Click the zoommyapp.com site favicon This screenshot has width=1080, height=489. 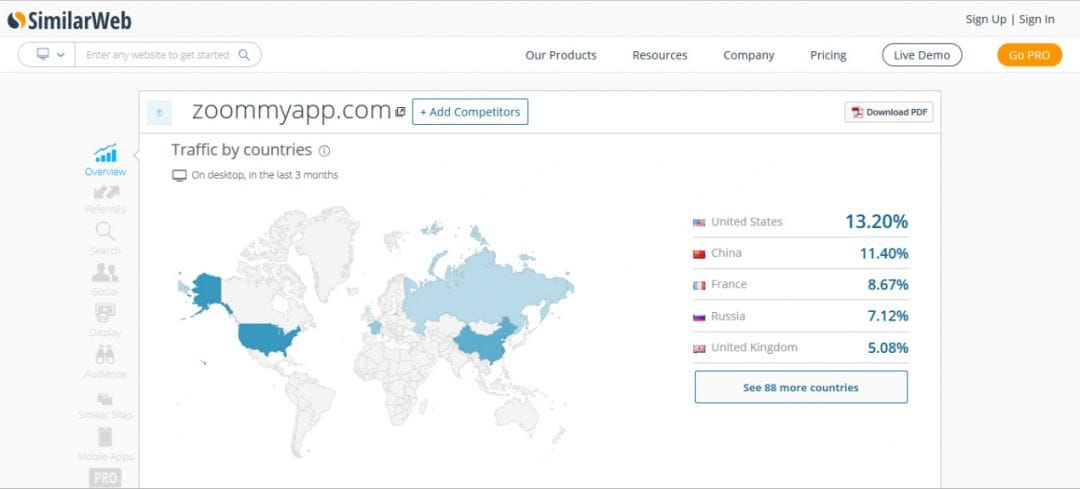click(159, 112)
